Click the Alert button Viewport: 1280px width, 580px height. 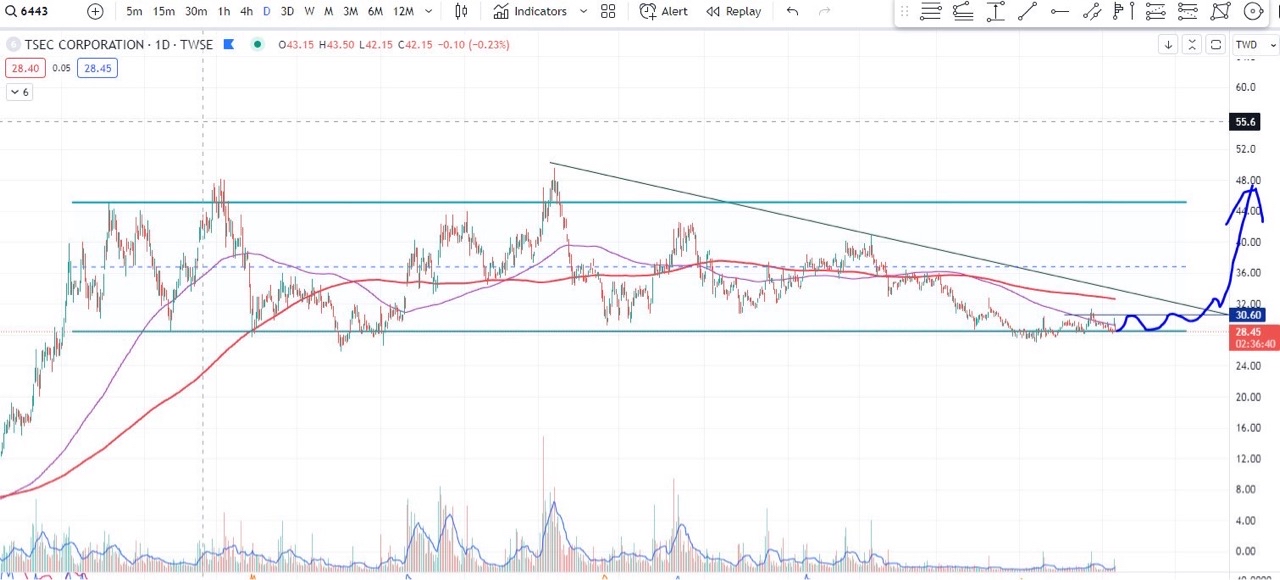click(x=664, y=11)
